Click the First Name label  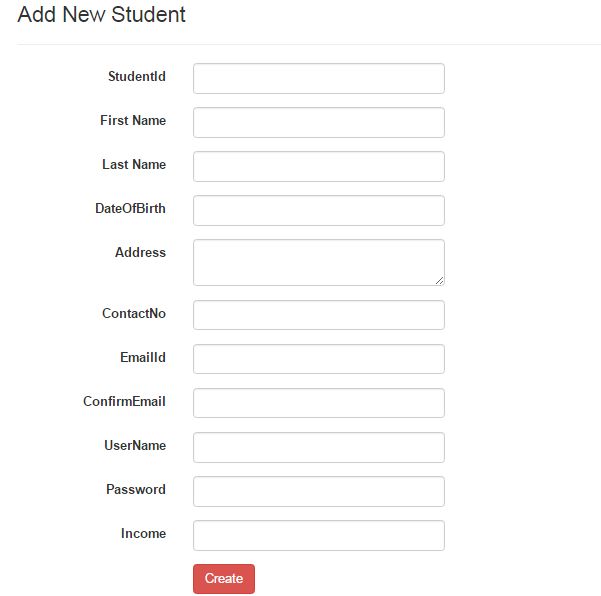(133, 120)
